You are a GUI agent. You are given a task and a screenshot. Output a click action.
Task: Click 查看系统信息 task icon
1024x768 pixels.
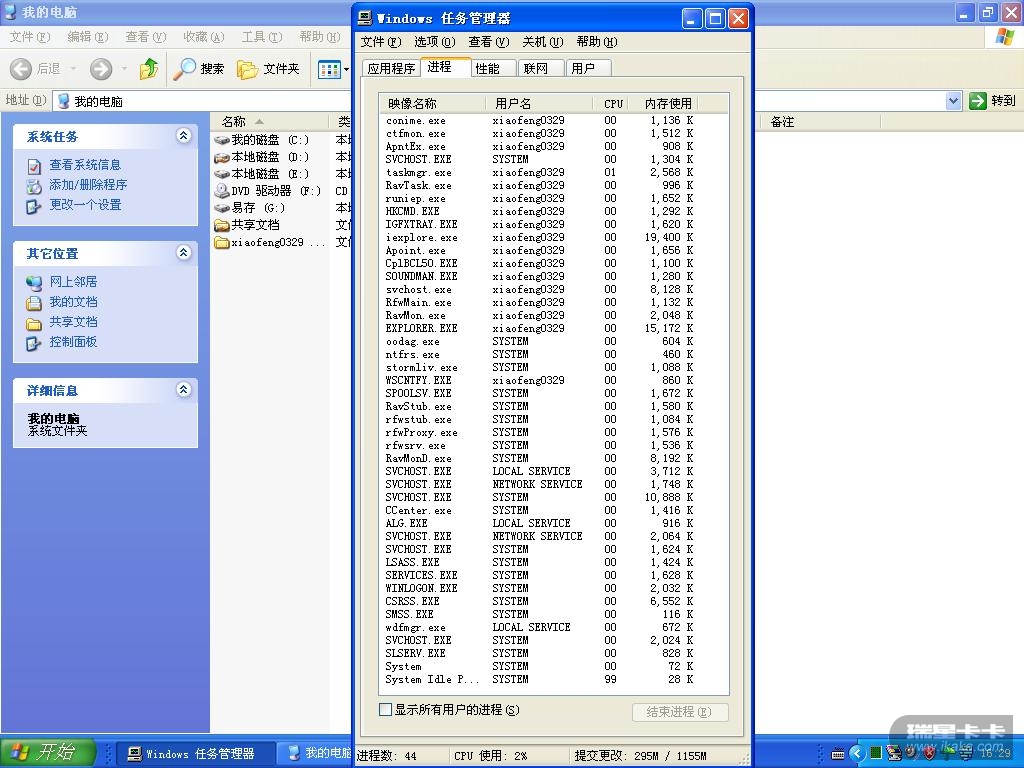pos(34,166)
